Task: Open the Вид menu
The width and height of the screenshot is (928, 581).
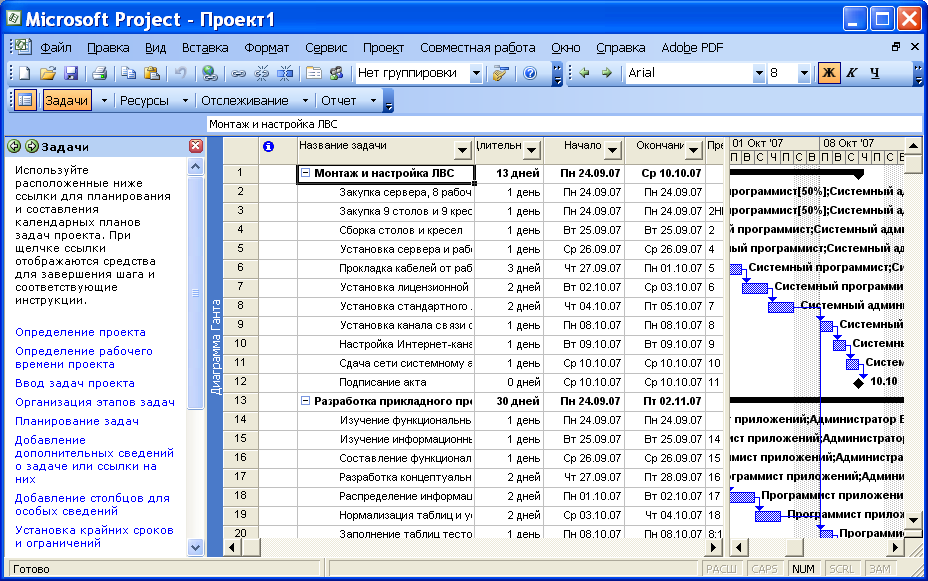Action: [x=155, y=48]
